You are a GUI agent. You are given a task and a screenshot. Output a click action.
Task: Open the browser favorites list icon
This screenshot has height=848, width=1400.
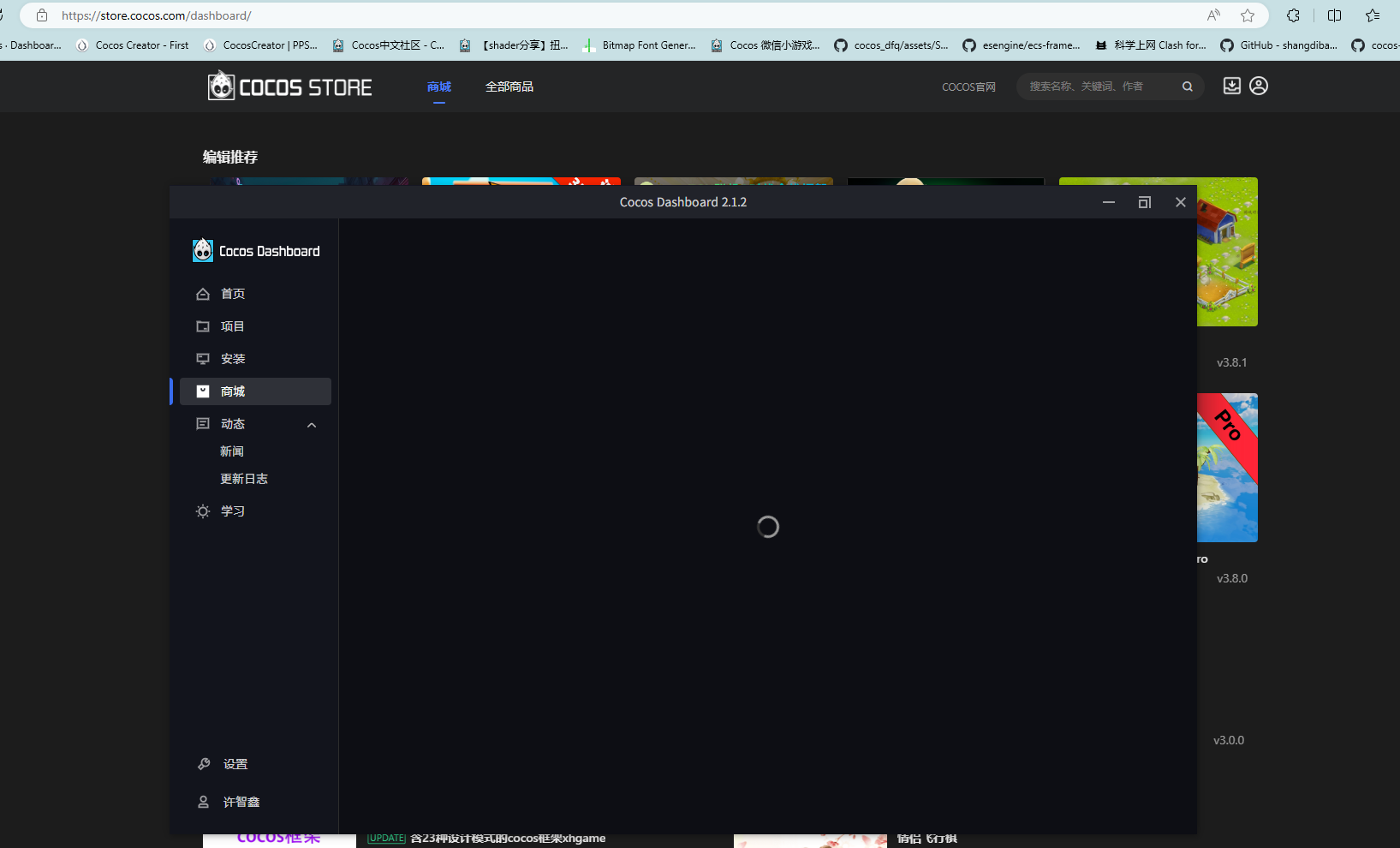click(1373, 15)
